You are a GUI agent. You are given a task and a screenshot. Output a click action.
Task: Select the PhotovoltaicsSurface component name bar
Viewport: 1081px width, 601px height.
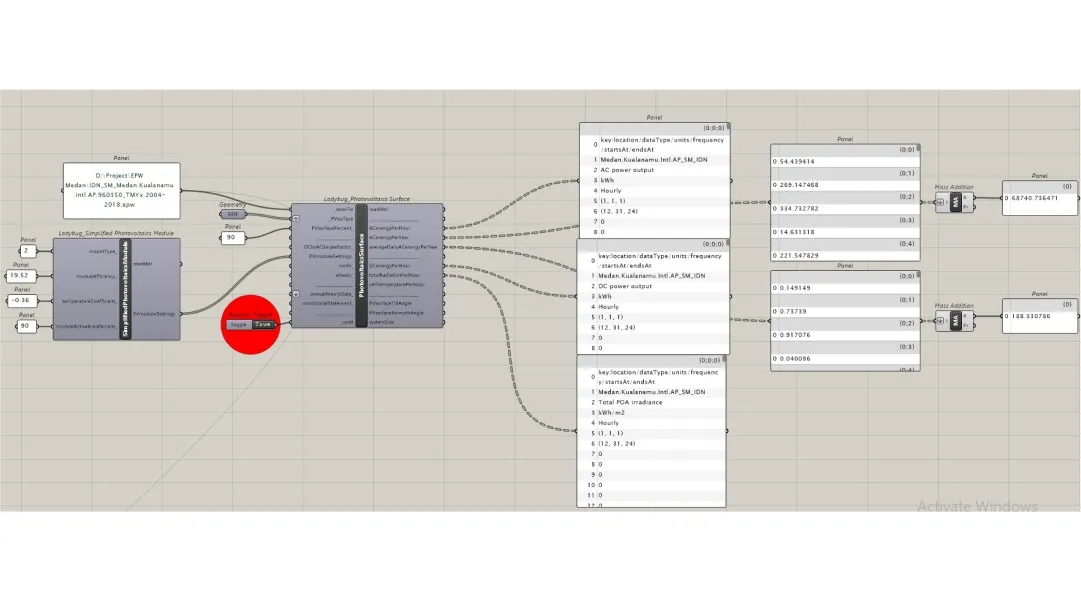point(361,265)
